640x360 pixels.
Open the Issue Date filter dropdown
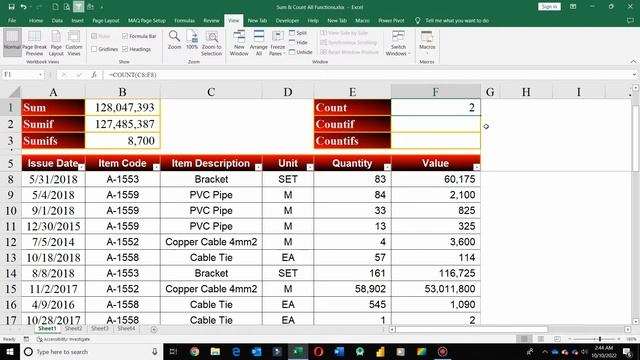click(81, 167)
